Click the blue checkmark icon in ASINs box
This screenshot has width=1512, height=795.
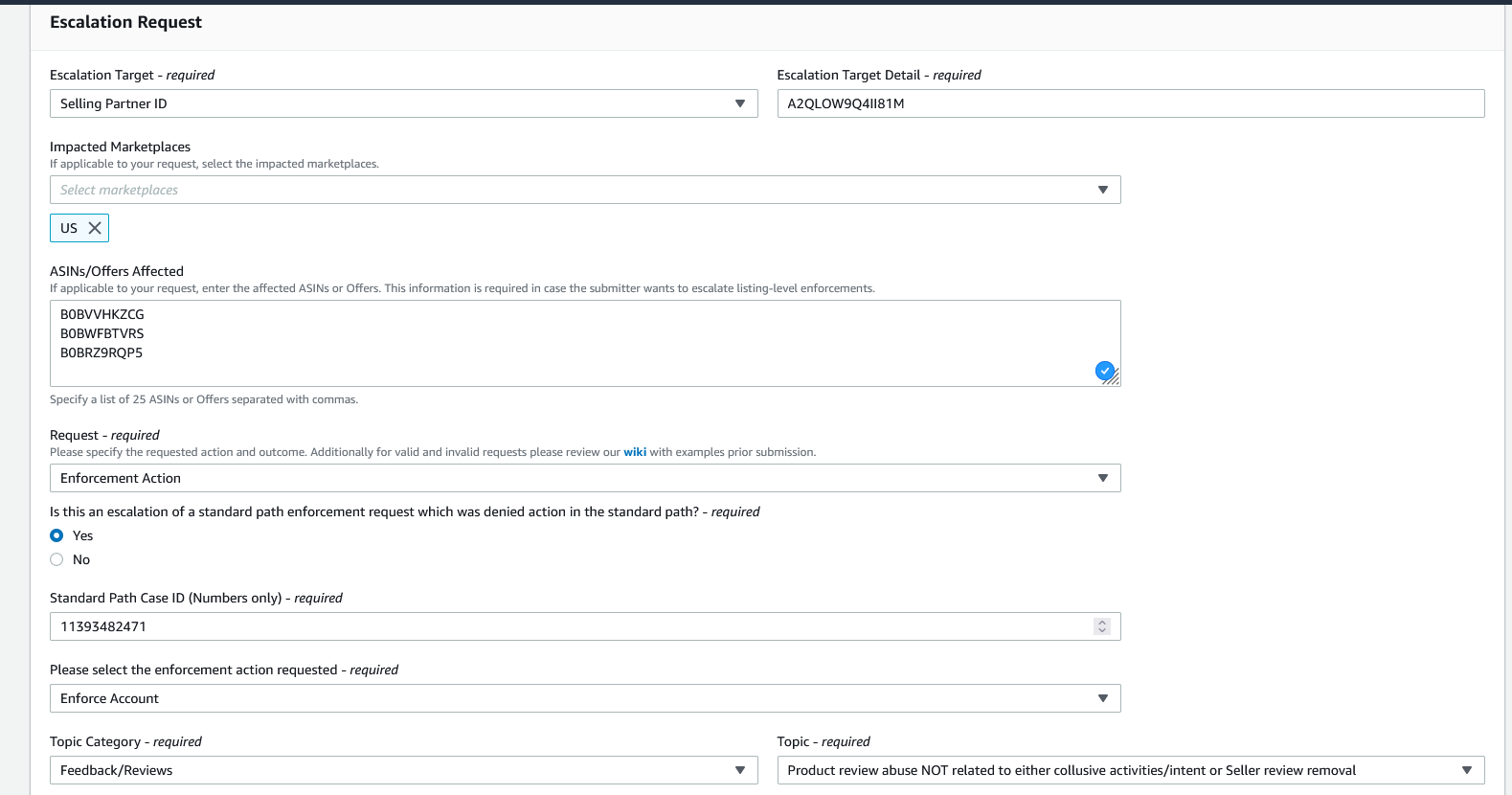(x=1104, y=370)
